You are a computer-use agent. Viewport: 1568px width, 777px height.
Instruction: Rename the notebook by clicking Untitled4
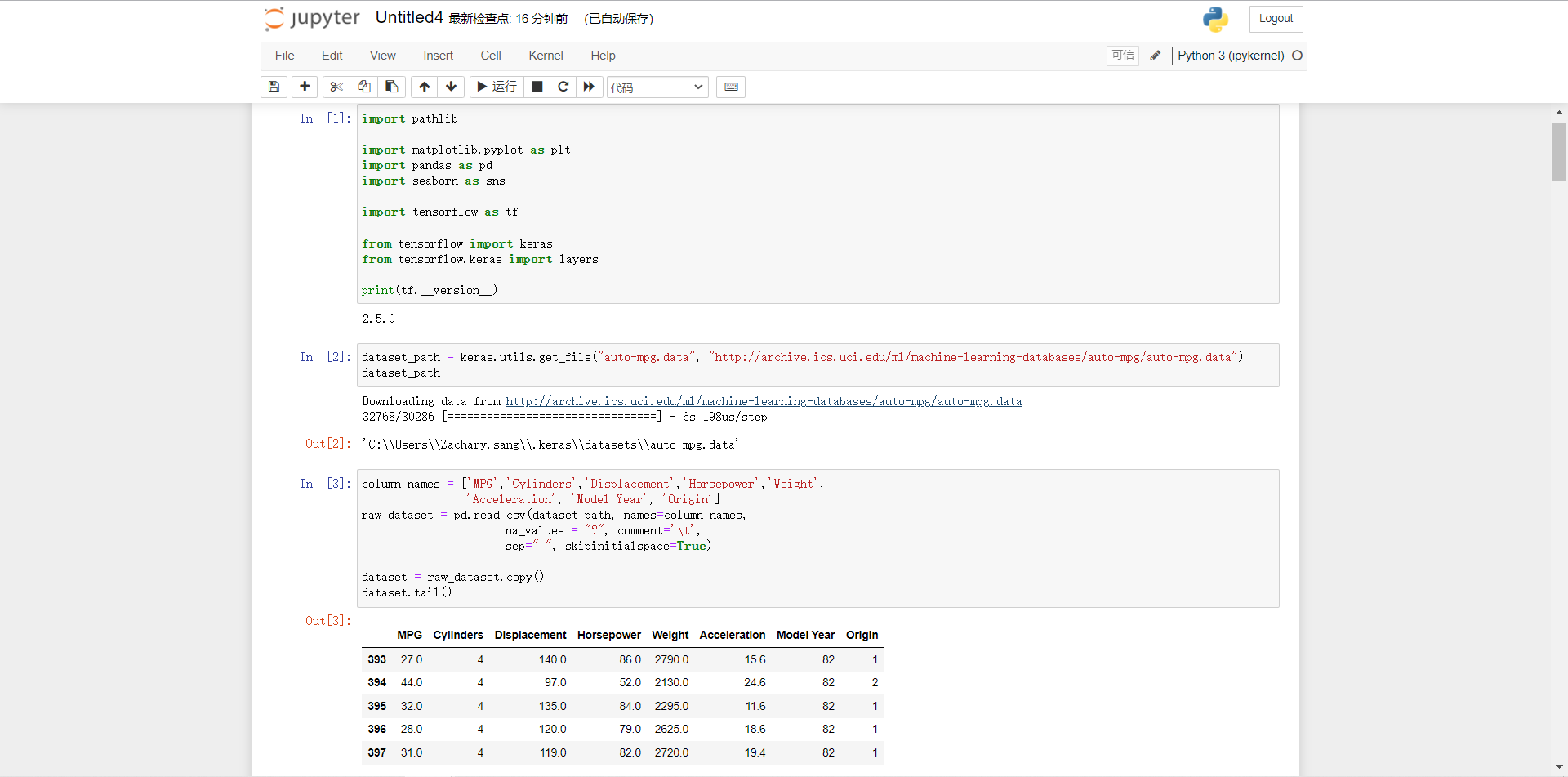[409, 17]
